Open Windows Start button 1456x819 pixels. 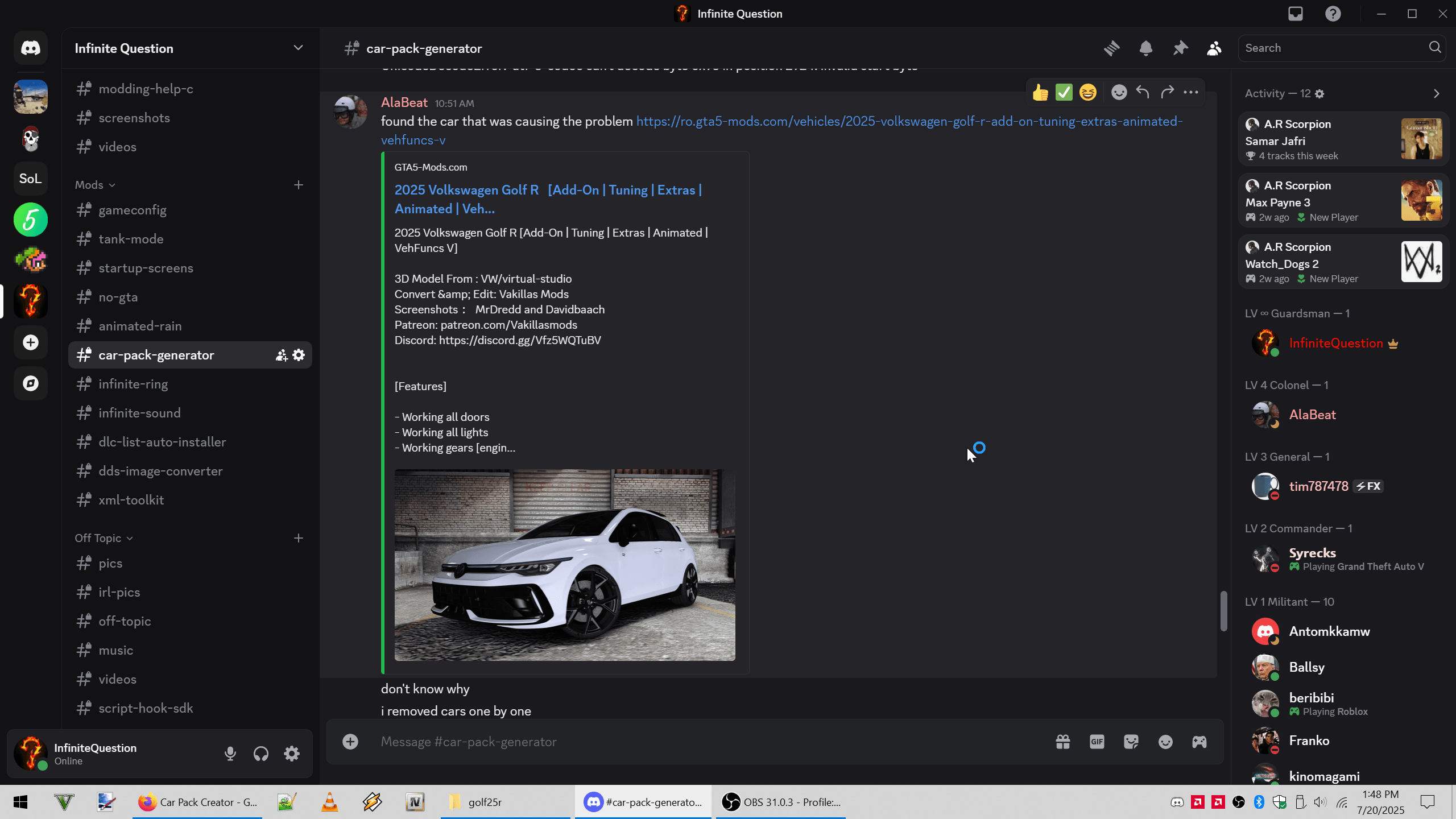[20, 802]
